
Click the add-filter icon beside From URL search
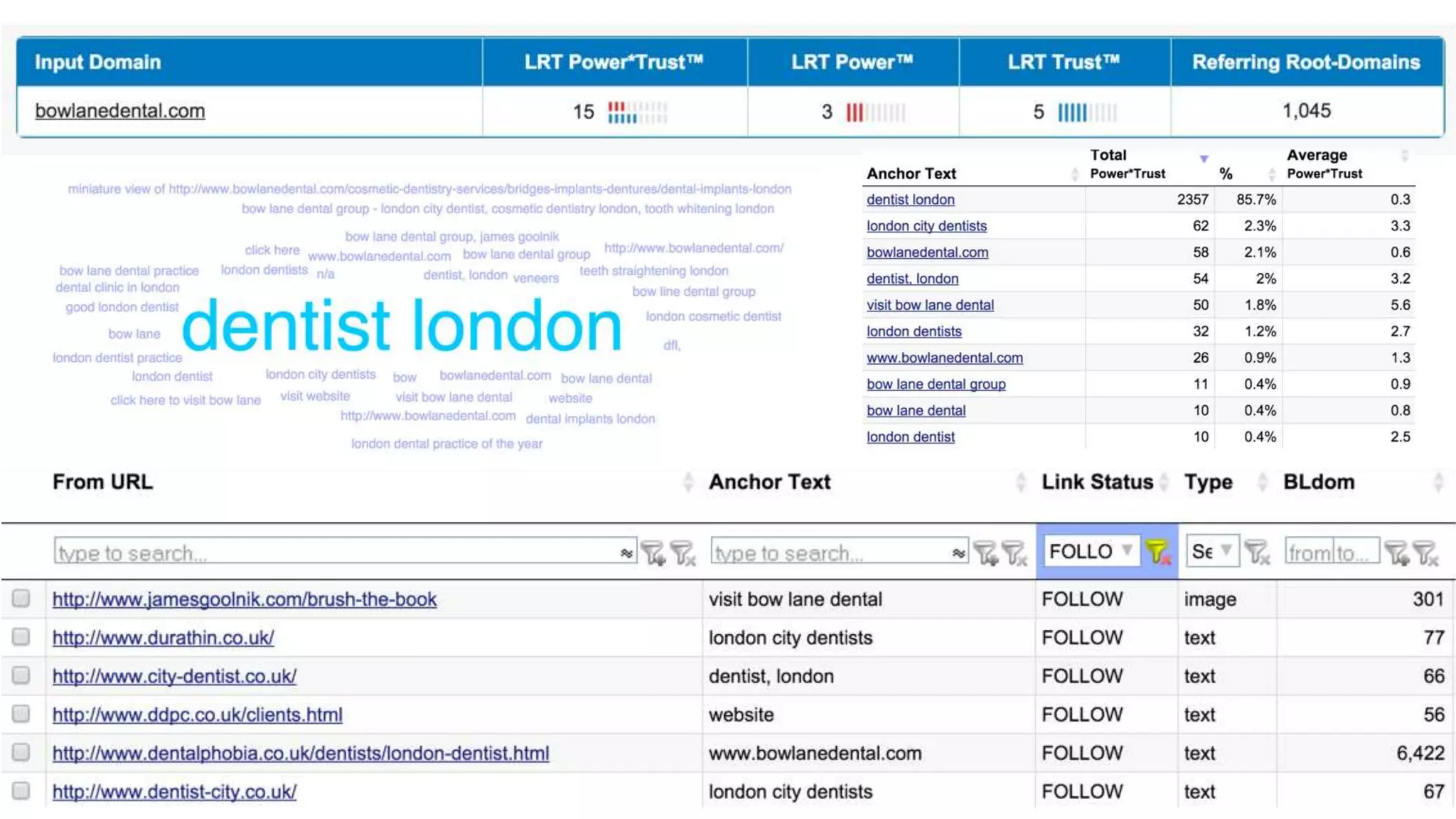652,552
